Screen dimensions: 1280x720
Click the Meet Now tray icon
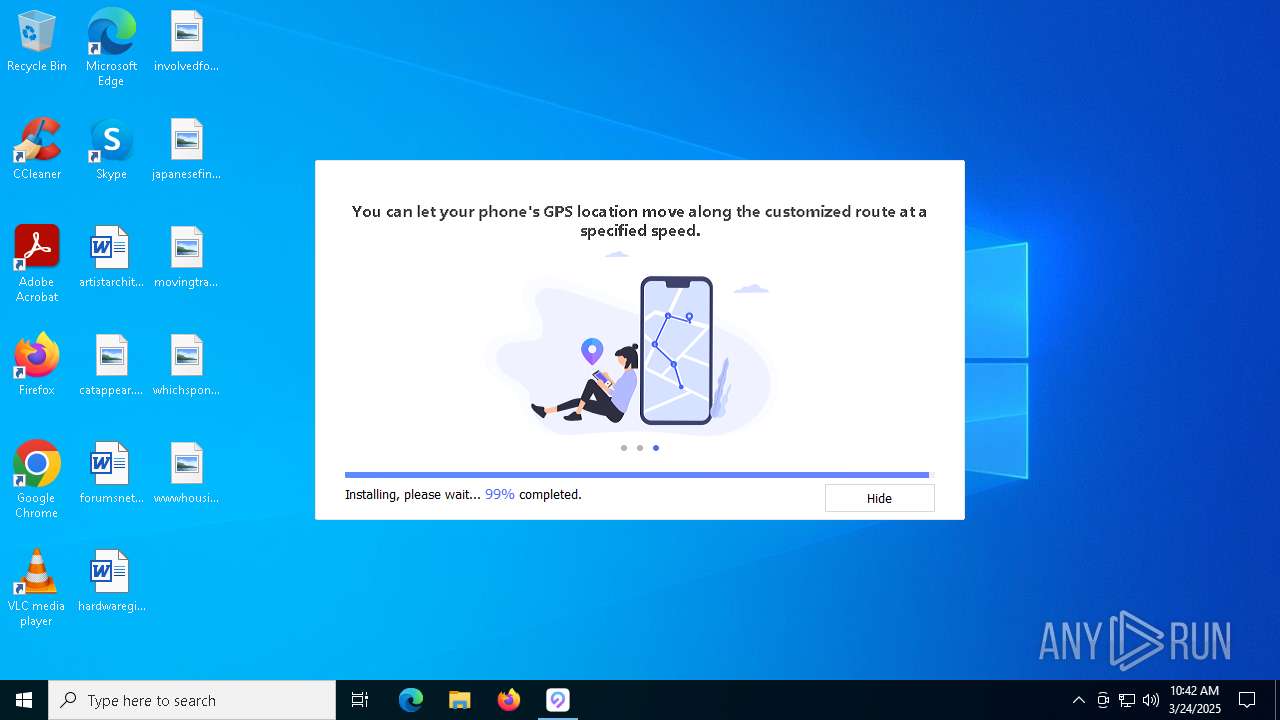1103,700
